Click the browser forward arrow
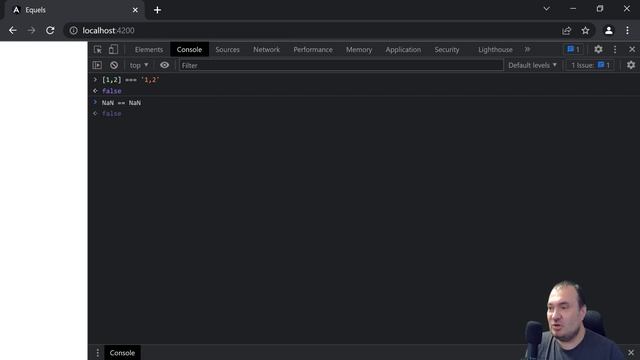 click(x=31, y=31)
